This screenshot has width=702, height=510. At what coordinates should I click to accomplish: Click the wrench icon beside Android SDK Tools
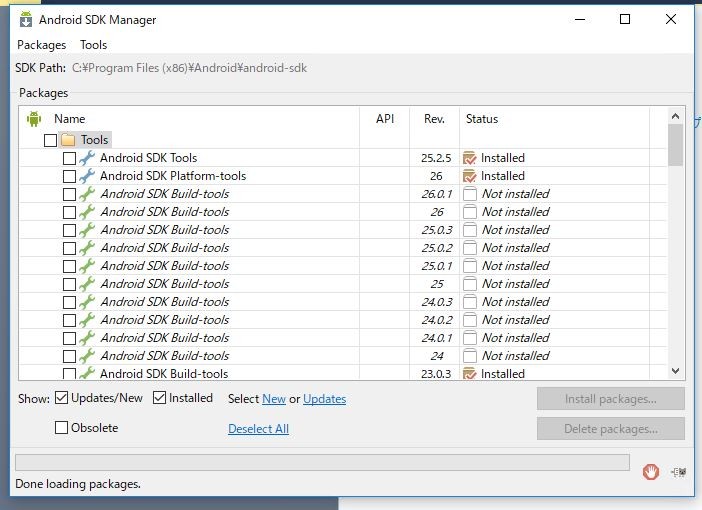(x=87, y=158)
